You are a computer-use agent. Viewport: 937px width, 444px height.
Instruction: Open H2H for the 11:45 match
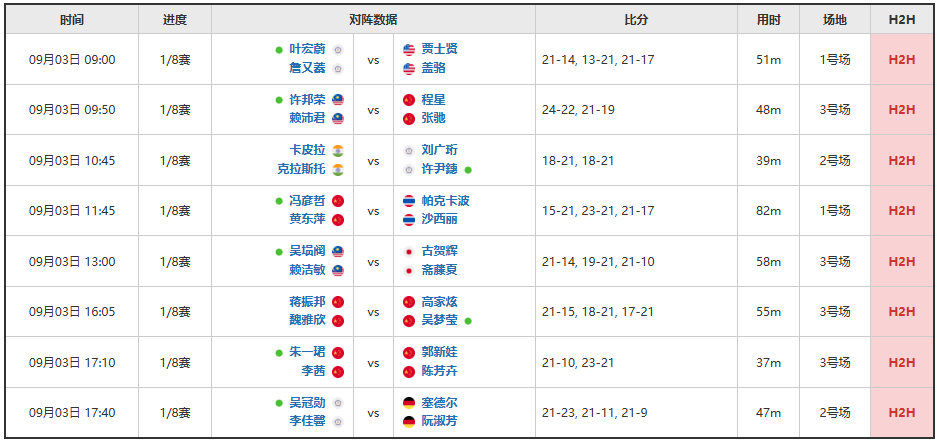[x=902, y=211]
